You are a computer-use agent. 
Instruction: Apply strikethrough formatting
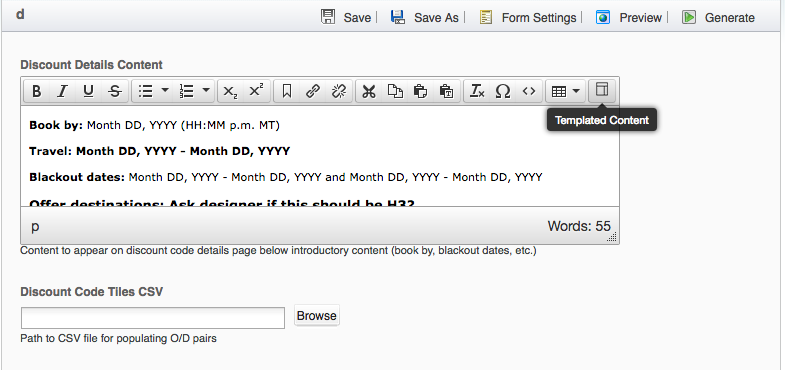point(115,91)
